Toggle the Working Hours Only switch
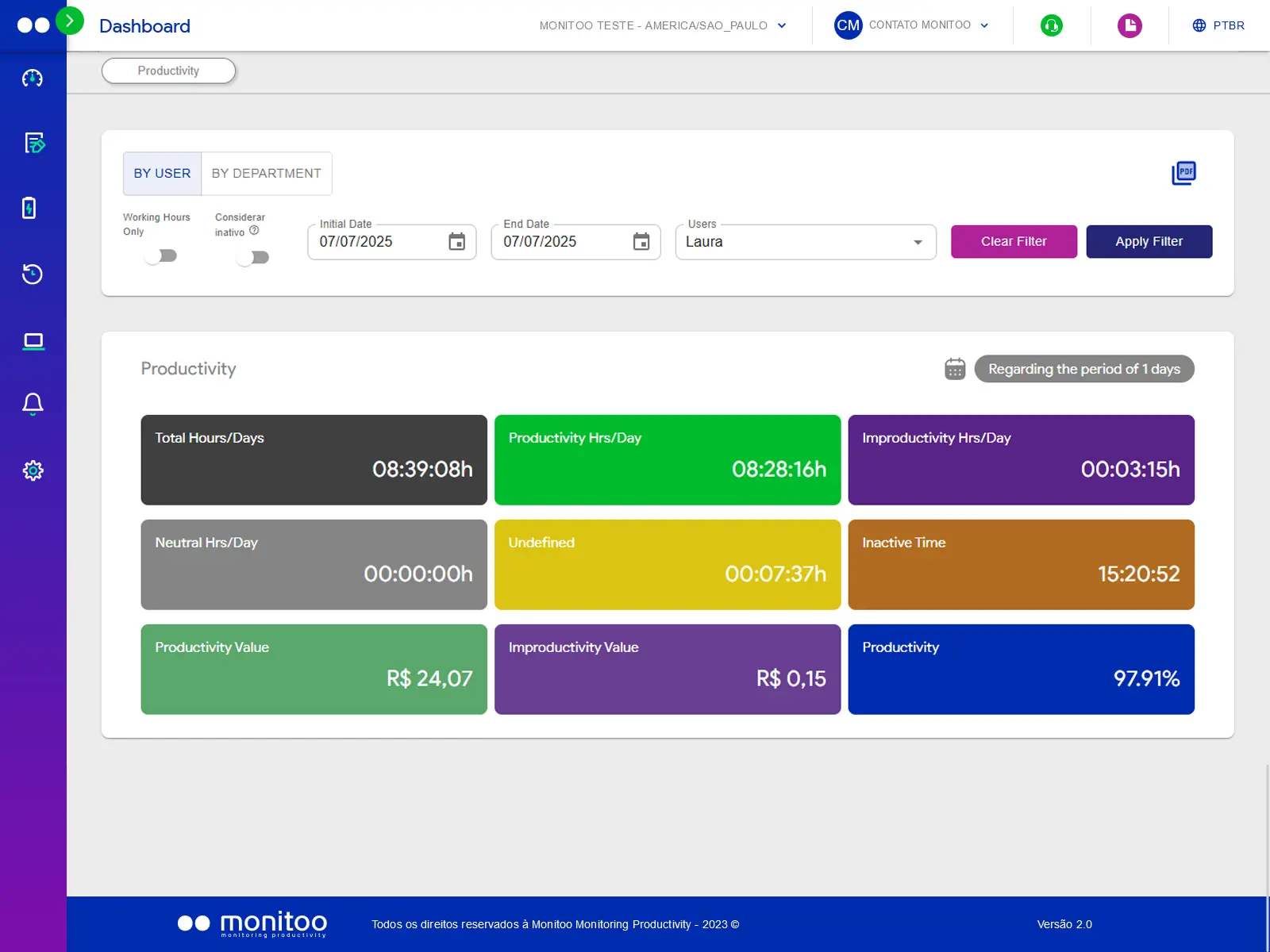Image resolution: width=1270 pixels, height=952 pixels. pyautogui.click(x=161, y=255)
